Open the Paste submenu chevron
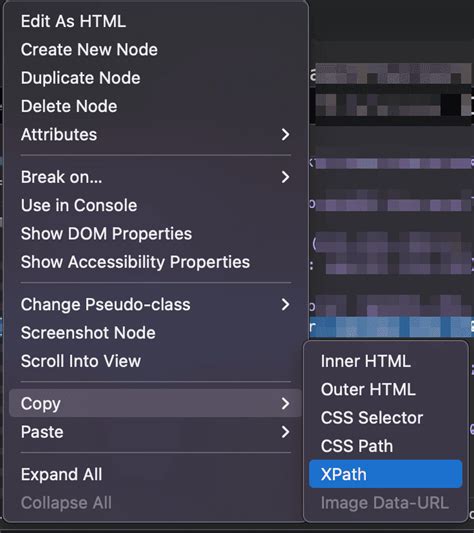 pos(285,432)
